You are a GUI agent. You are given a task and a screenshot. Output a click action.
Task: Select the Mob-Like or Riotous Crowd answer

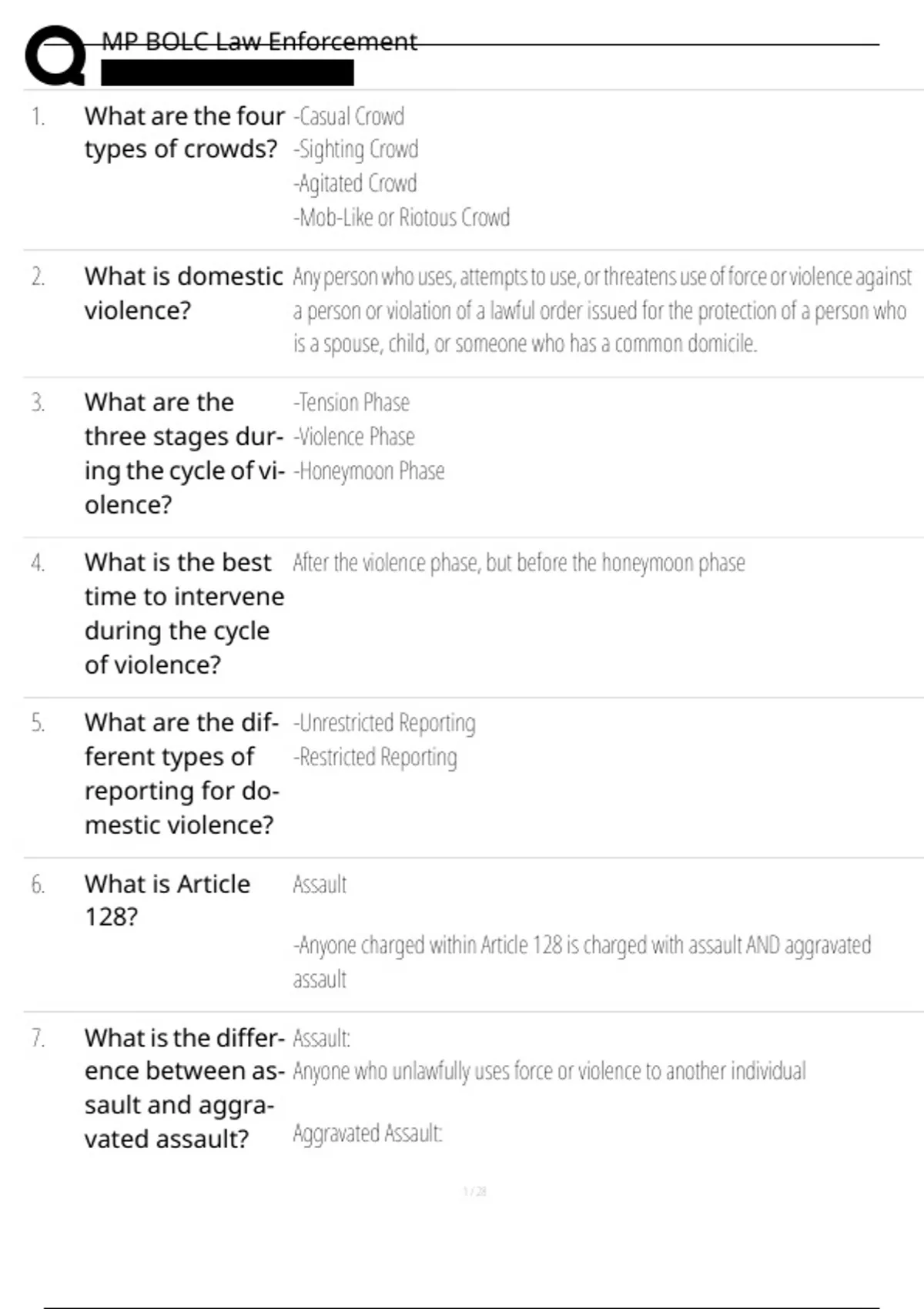pos(401,218)
